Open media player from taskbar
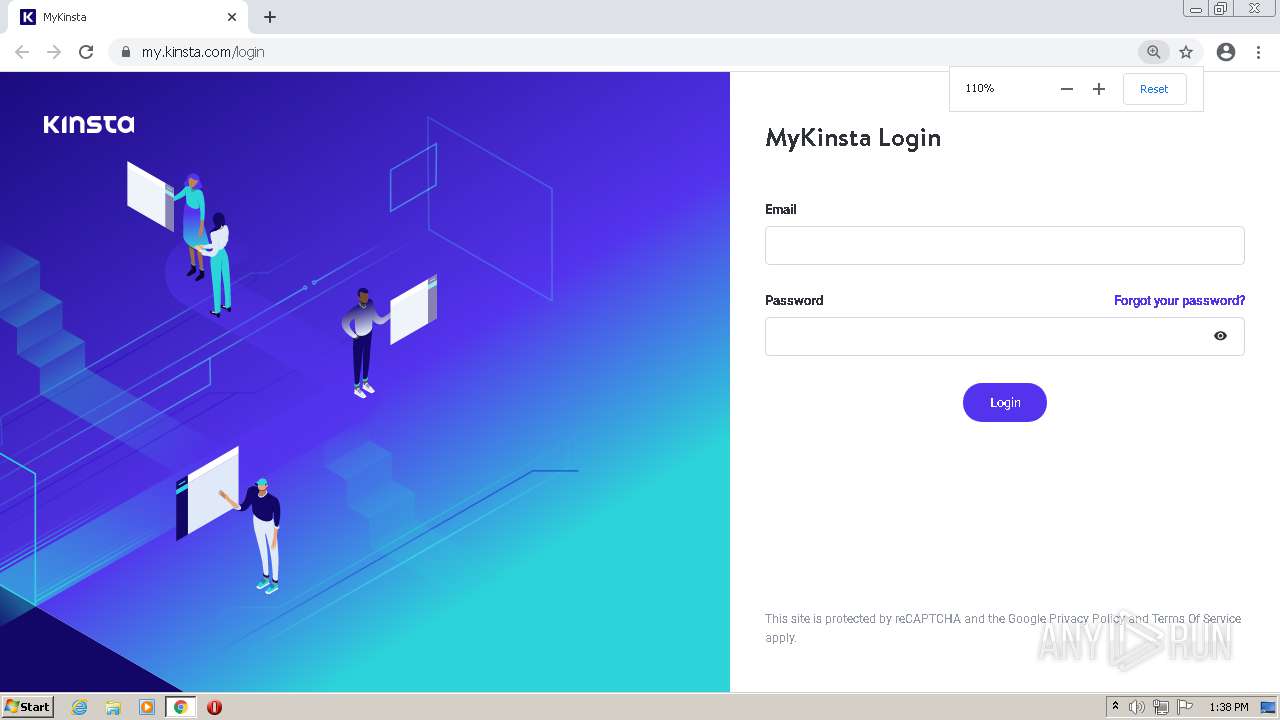This screenshot has width=1280, height=720. pyautogui.click(x=146, y=707)
